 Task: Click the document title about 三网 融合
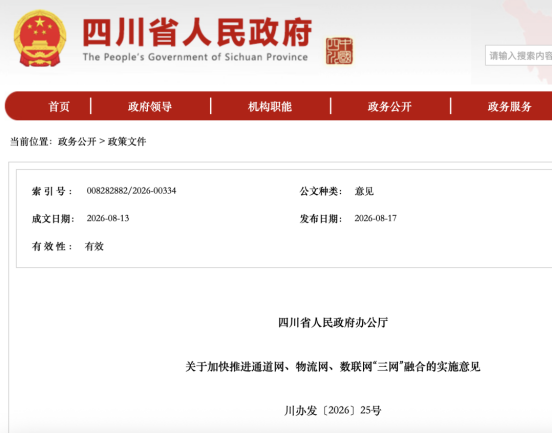(x=333, y=366)
